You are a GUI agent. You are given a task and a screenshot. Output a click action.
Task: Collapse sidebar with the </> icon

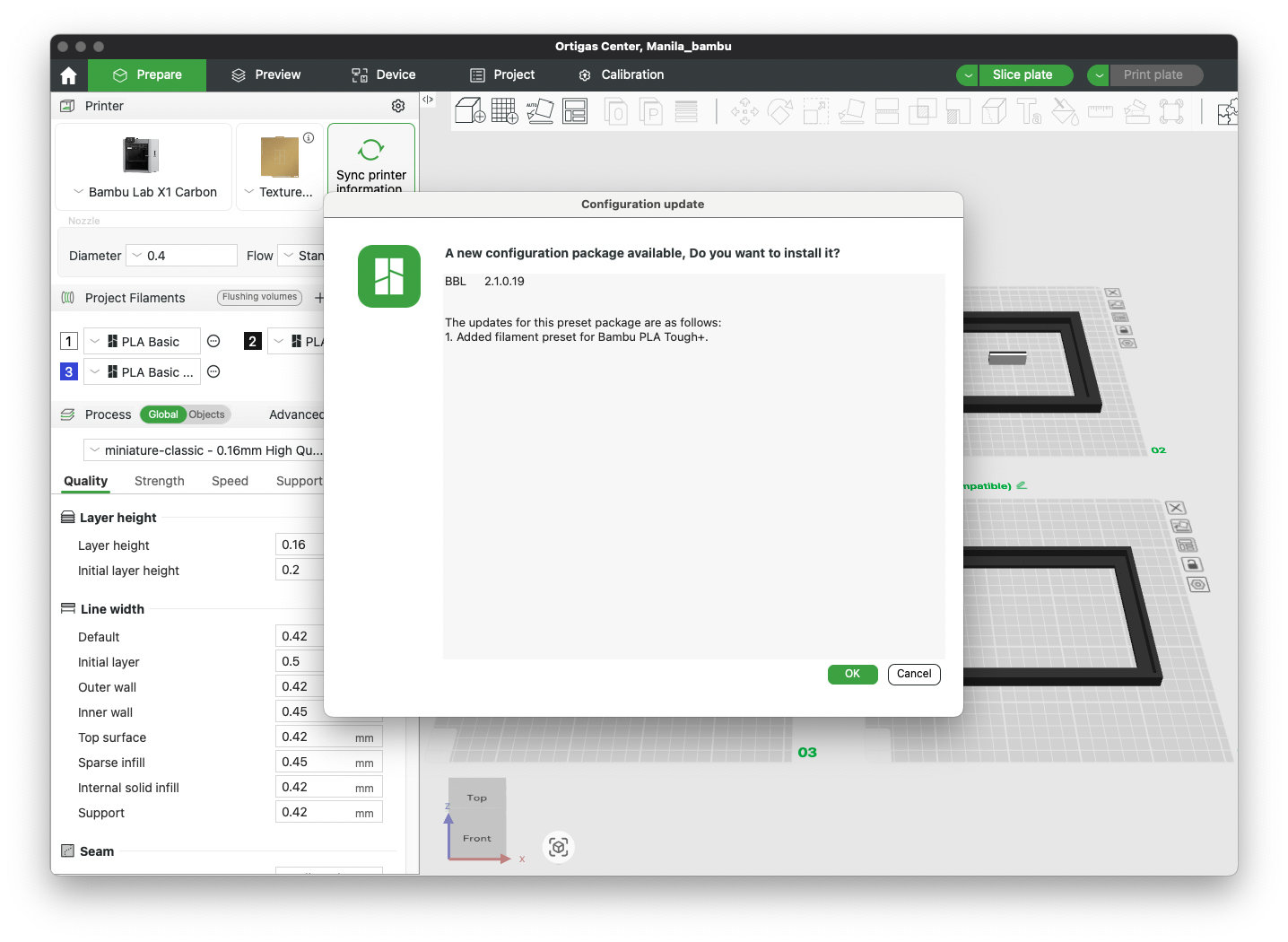click(428, 100)
